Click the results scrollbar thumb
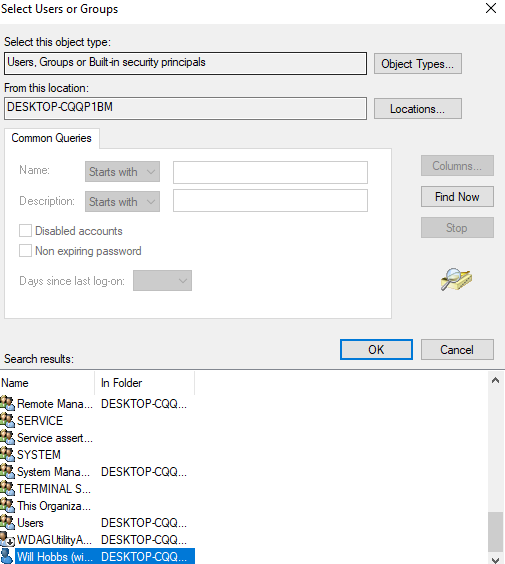 coord(495,532)
